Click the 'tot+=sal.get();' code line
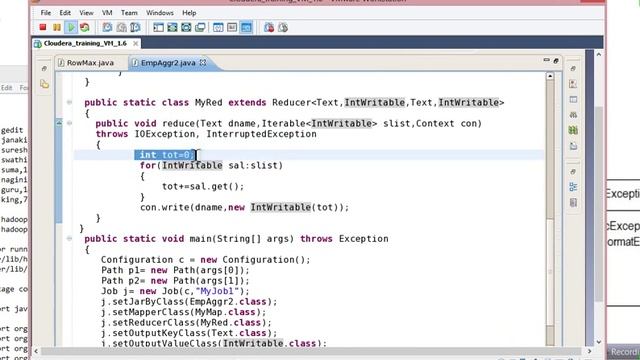 pos(203,187)
